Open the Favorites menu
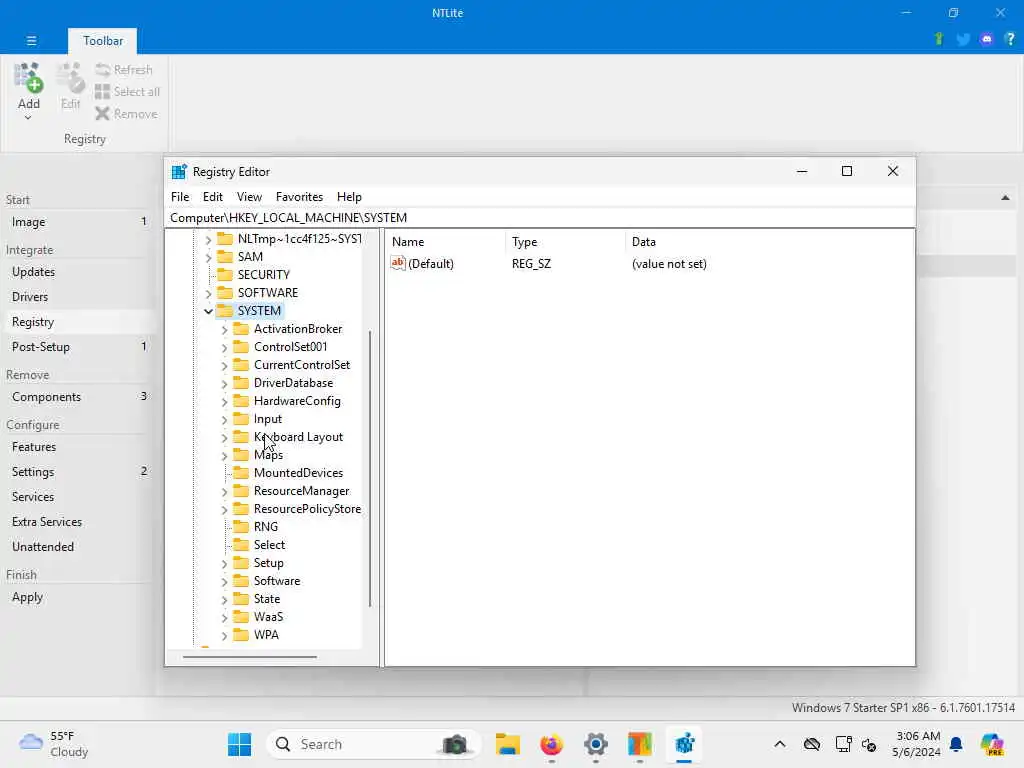The image size is (1024, 768). (x=299, y=197)
